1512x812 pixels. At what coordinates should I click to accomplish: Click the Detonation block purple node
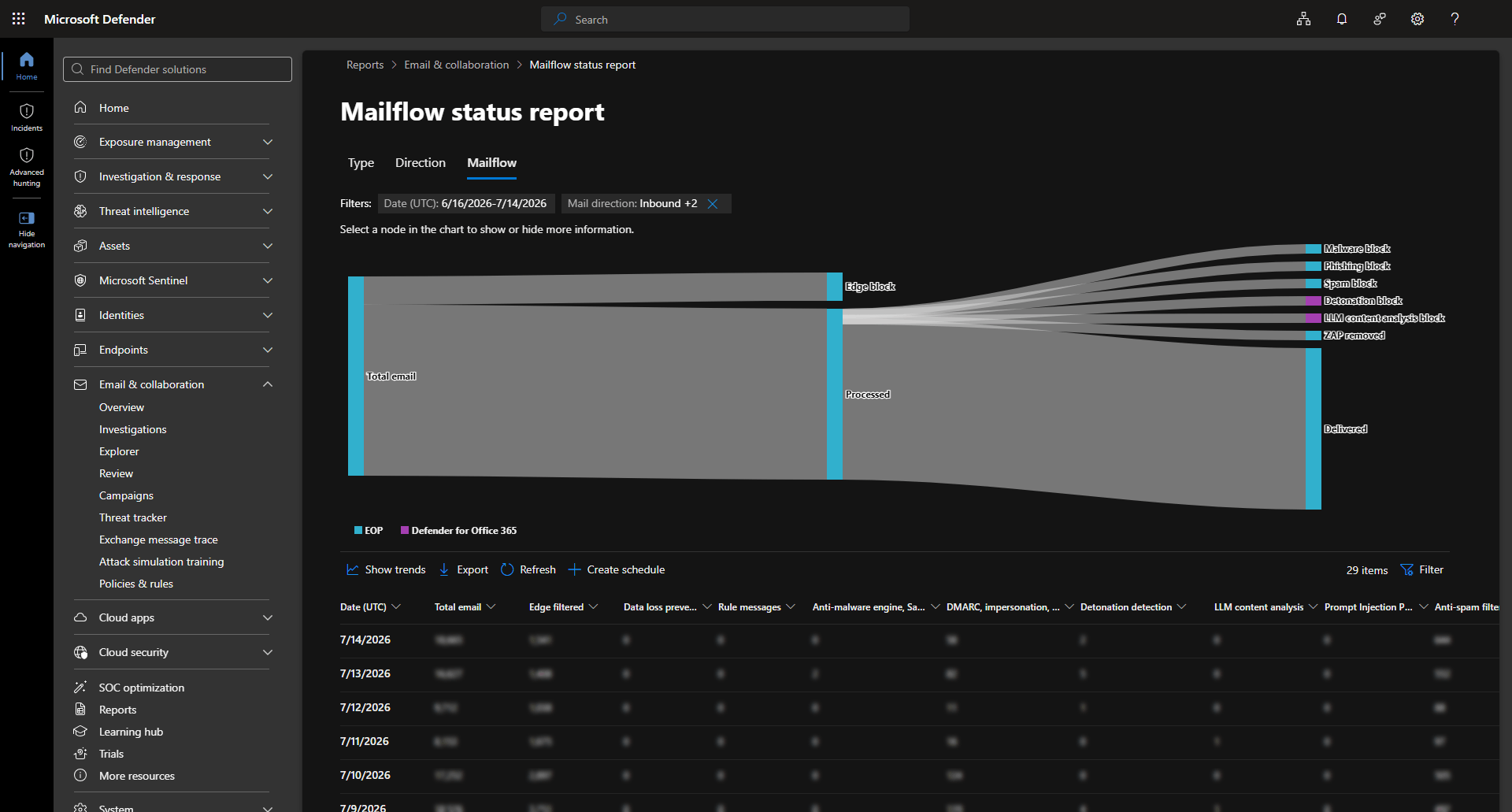tap(1314, 301)
